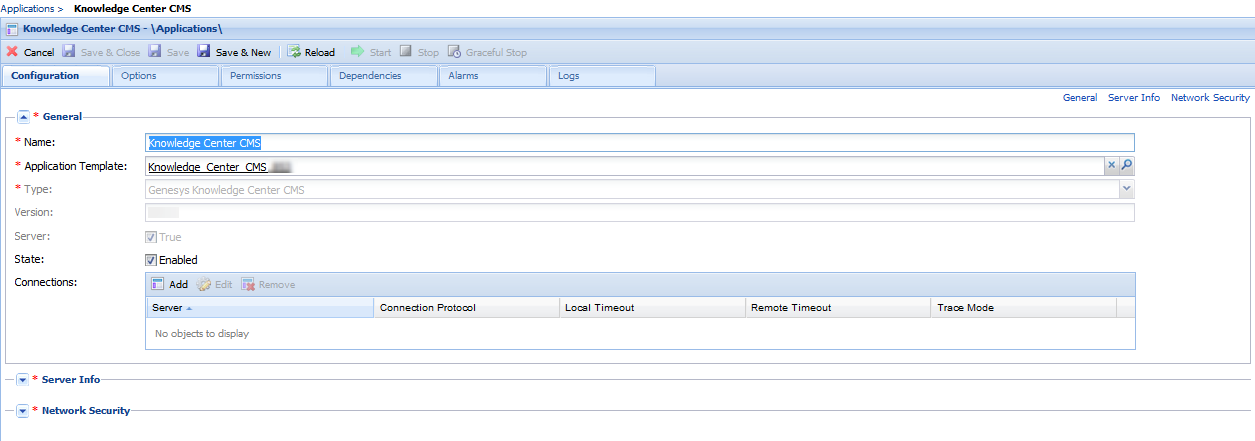Click the Server True checkbox
This screenshot has height=441, width=1255.
click(152, 237)
